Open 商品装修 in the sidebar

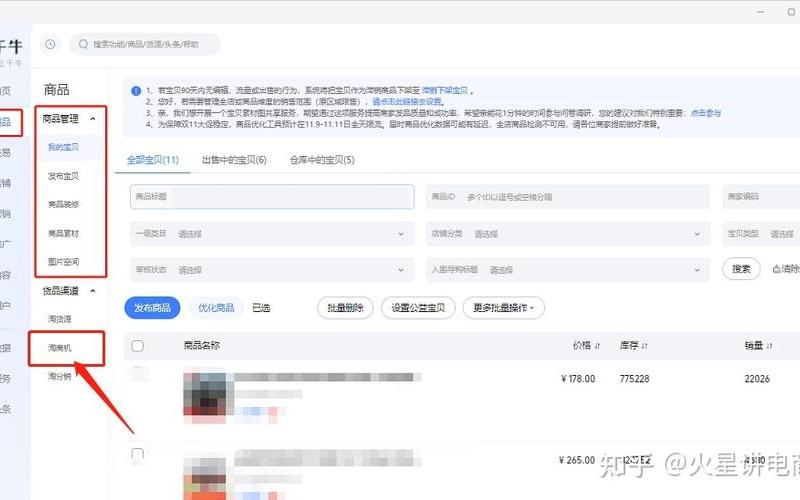pos(63,204)
